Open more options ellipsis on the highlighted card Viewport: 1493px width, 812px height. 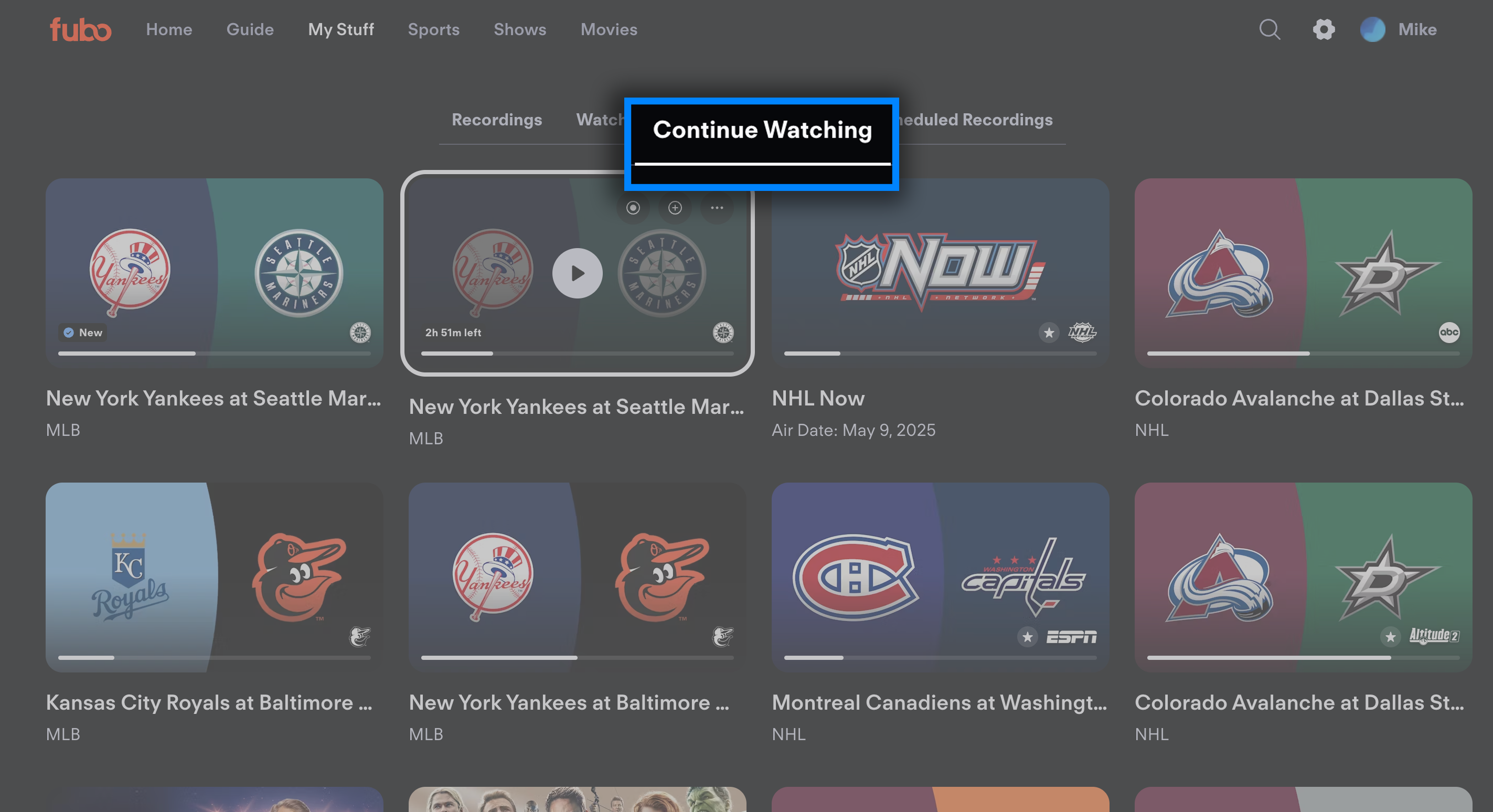(717, 208)
